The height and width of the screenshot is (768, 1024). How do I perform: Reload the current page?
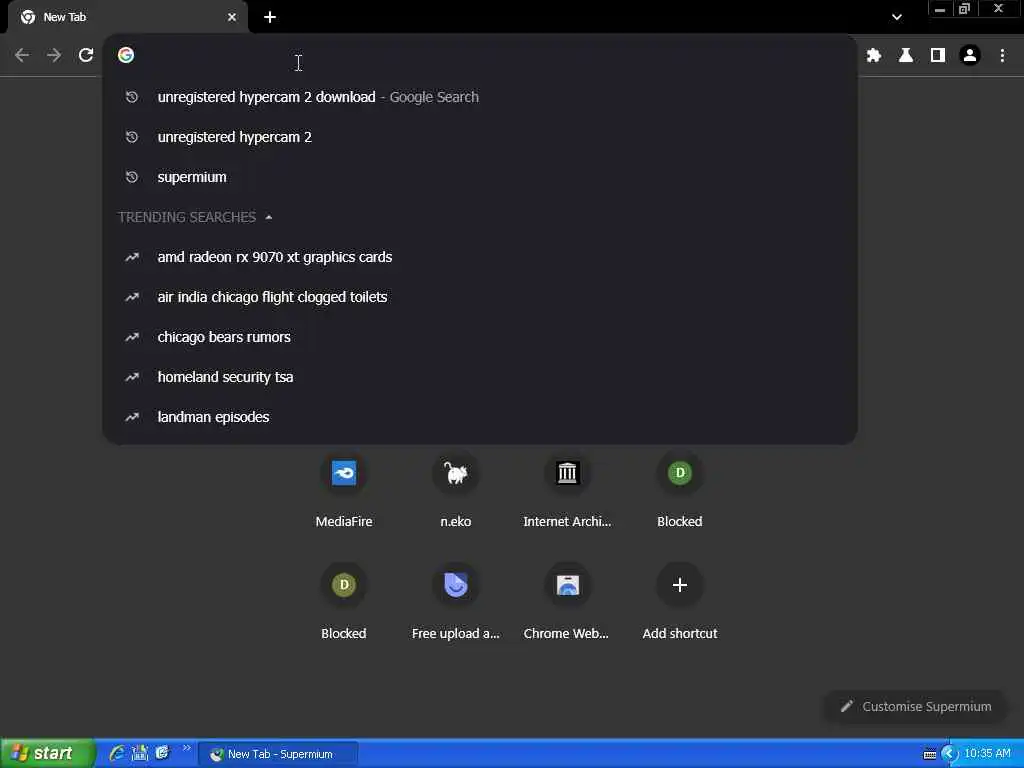pos(86,56)
